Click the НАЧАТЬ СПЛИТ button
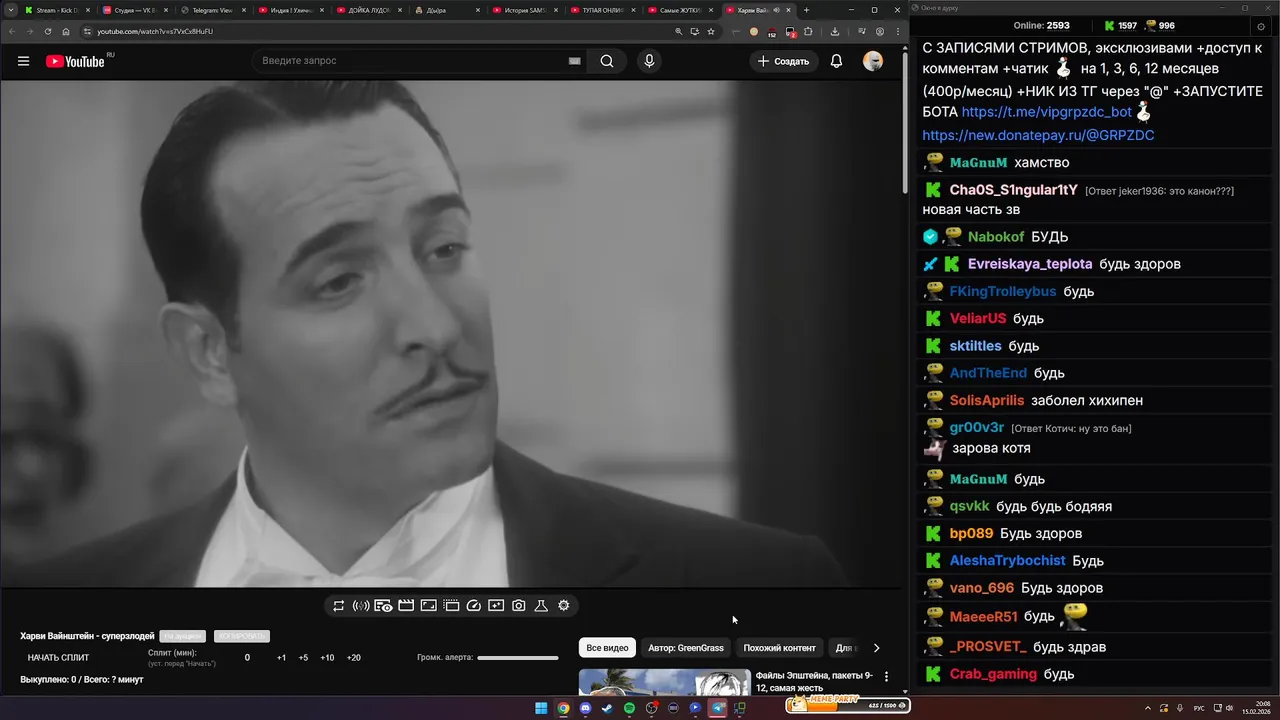The width and height of the screenshot is (1280, 720). [58, 658]
